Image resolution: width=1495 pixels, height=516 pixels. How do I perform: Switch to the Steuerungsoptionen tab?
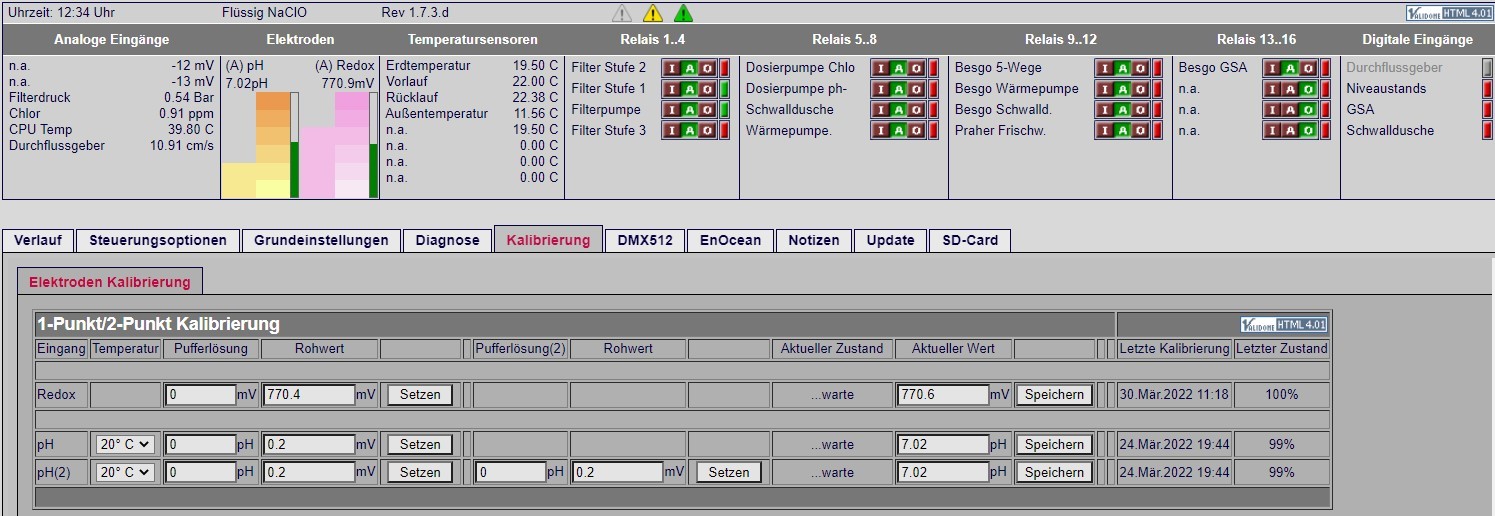[158, 240]
